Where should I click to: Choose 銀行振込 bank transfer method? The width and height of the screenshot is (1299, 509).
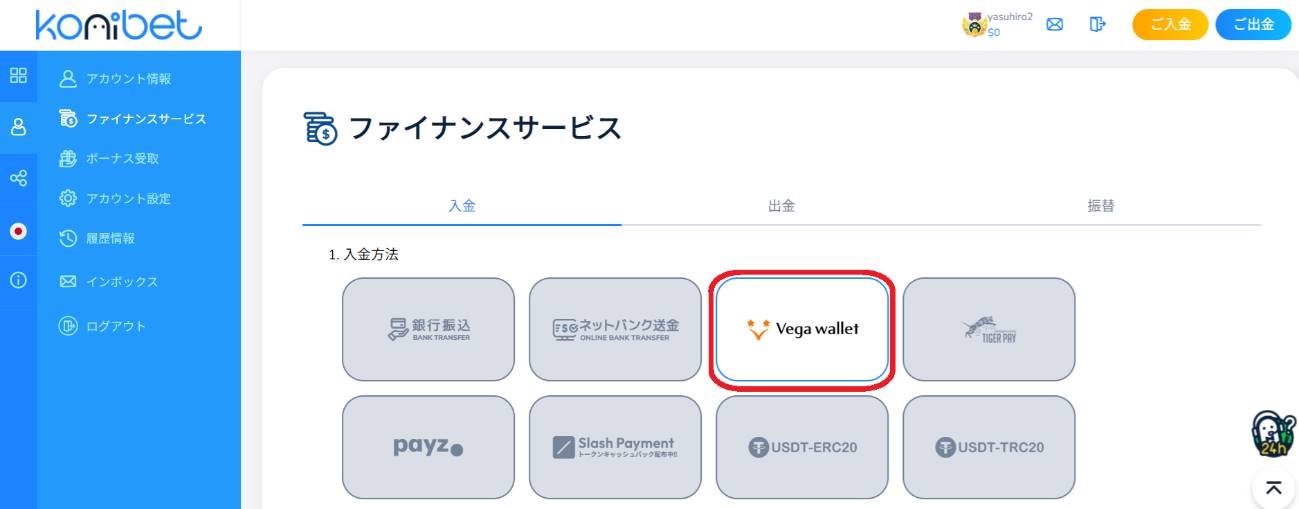tap(428, 329)
